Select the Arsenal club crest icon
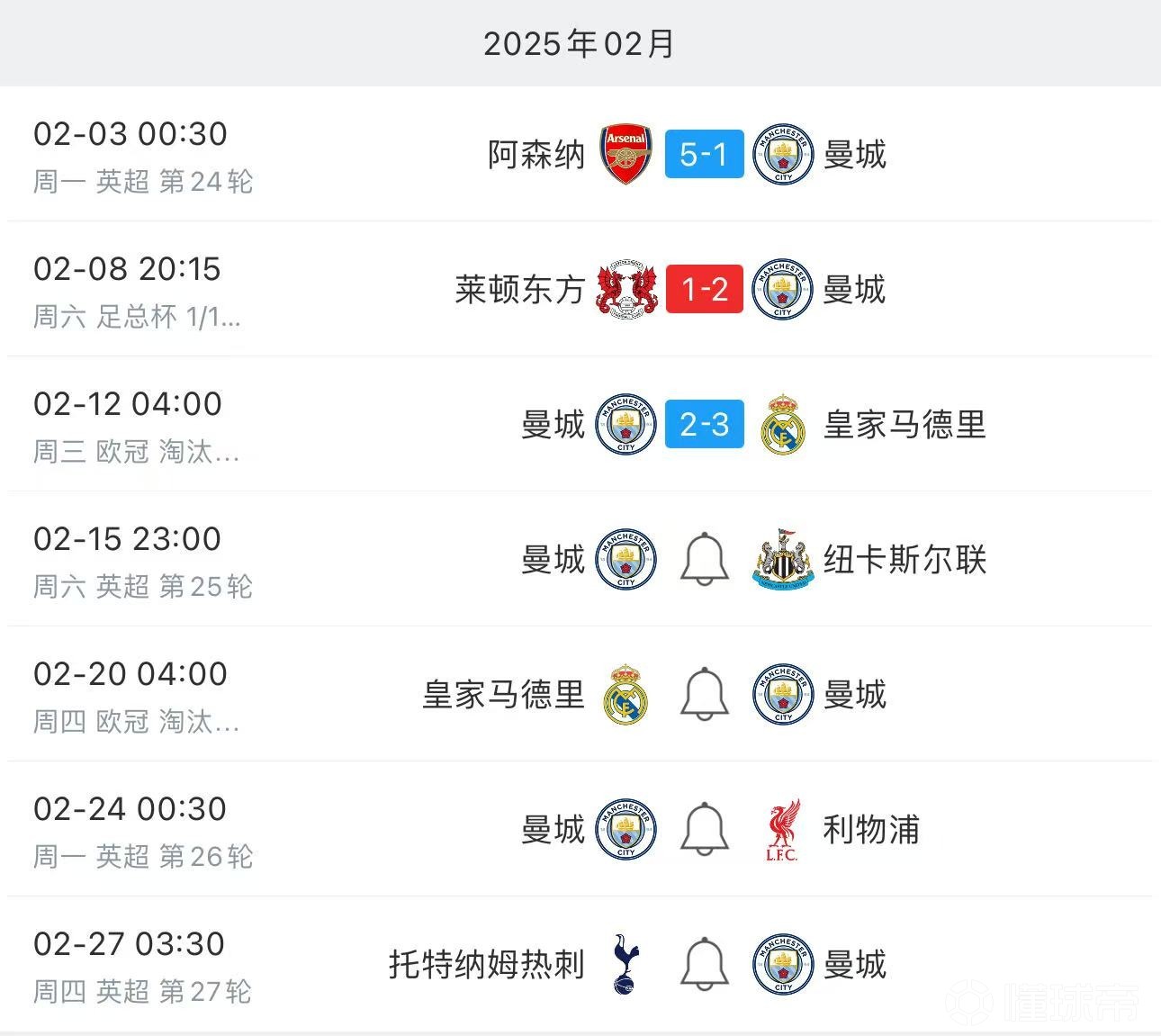The height and width of the screenshot is (1036, 1161). click(625, 154)
